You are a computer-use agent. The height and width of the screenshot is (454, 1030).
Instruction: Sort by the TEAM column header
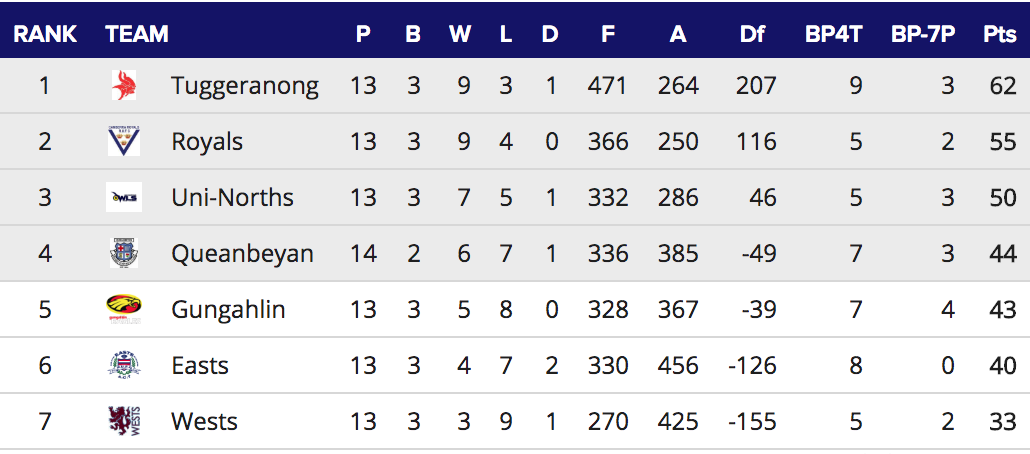(136, 35)
